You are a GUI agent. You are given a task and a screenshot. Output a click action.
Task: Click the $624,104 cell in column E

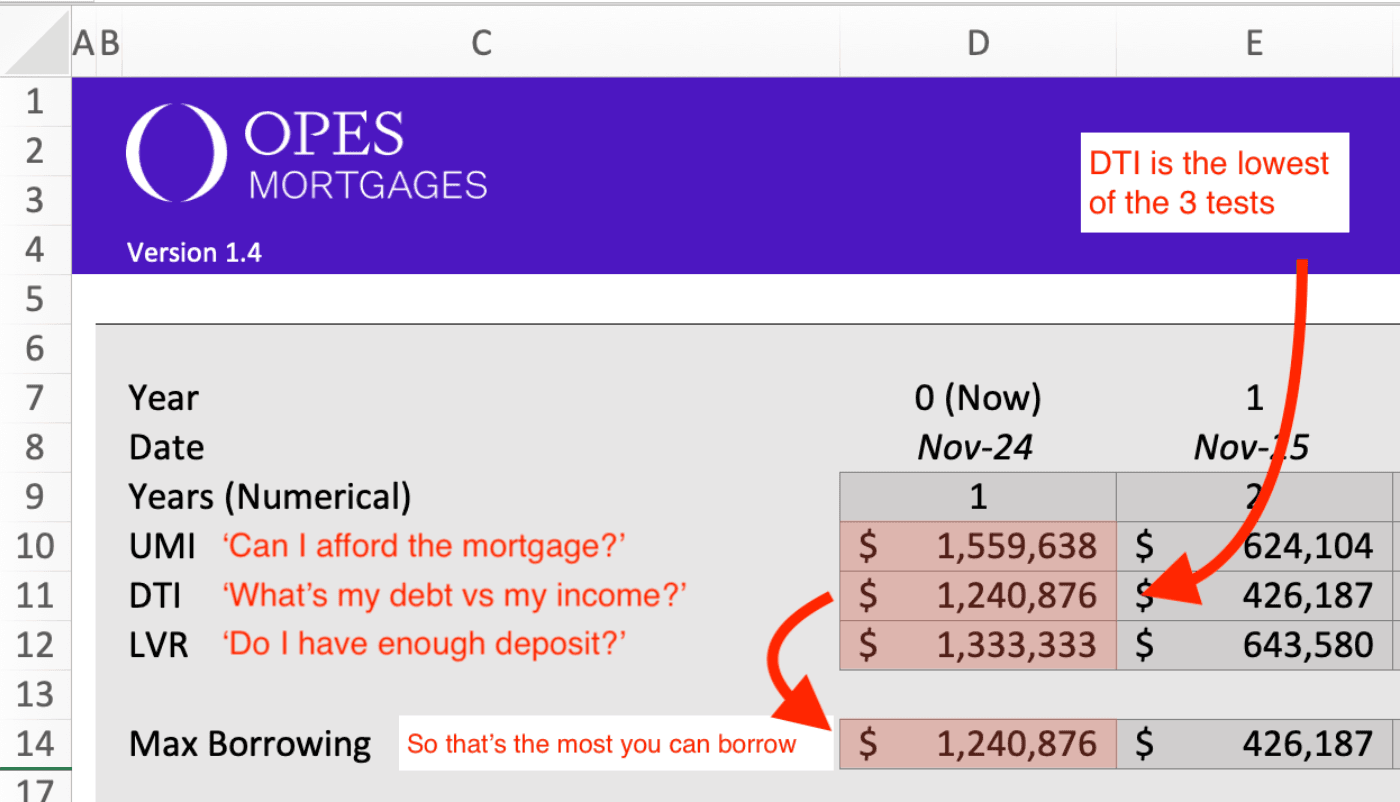click(1254, 546)
